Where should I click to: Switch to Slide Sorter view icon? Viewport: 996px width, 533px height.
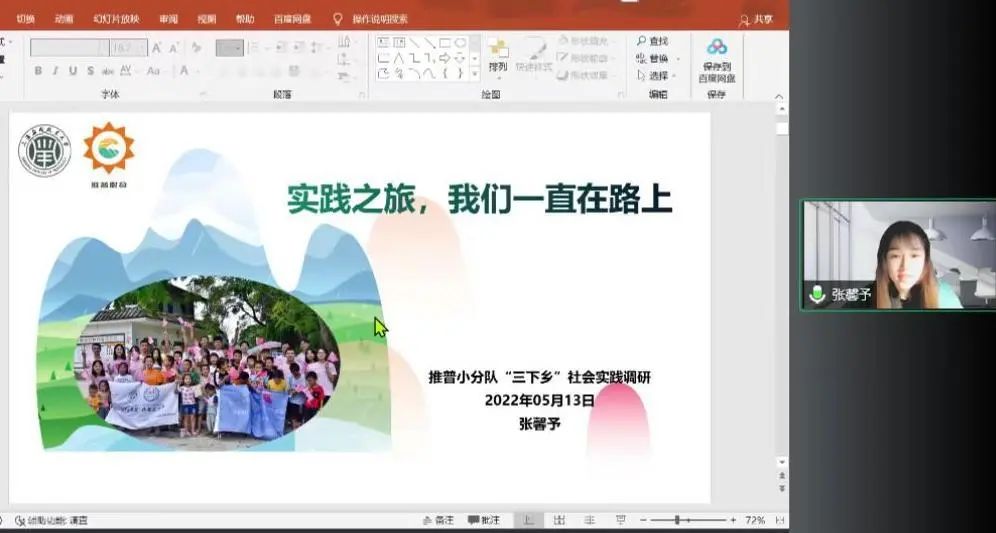559,520
